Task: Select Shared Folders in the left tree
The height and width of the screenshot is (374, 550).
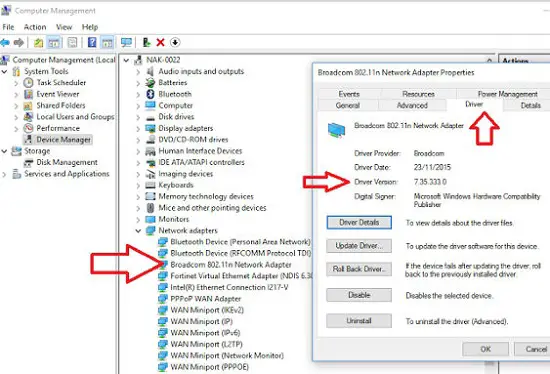Action: point(61,105)
